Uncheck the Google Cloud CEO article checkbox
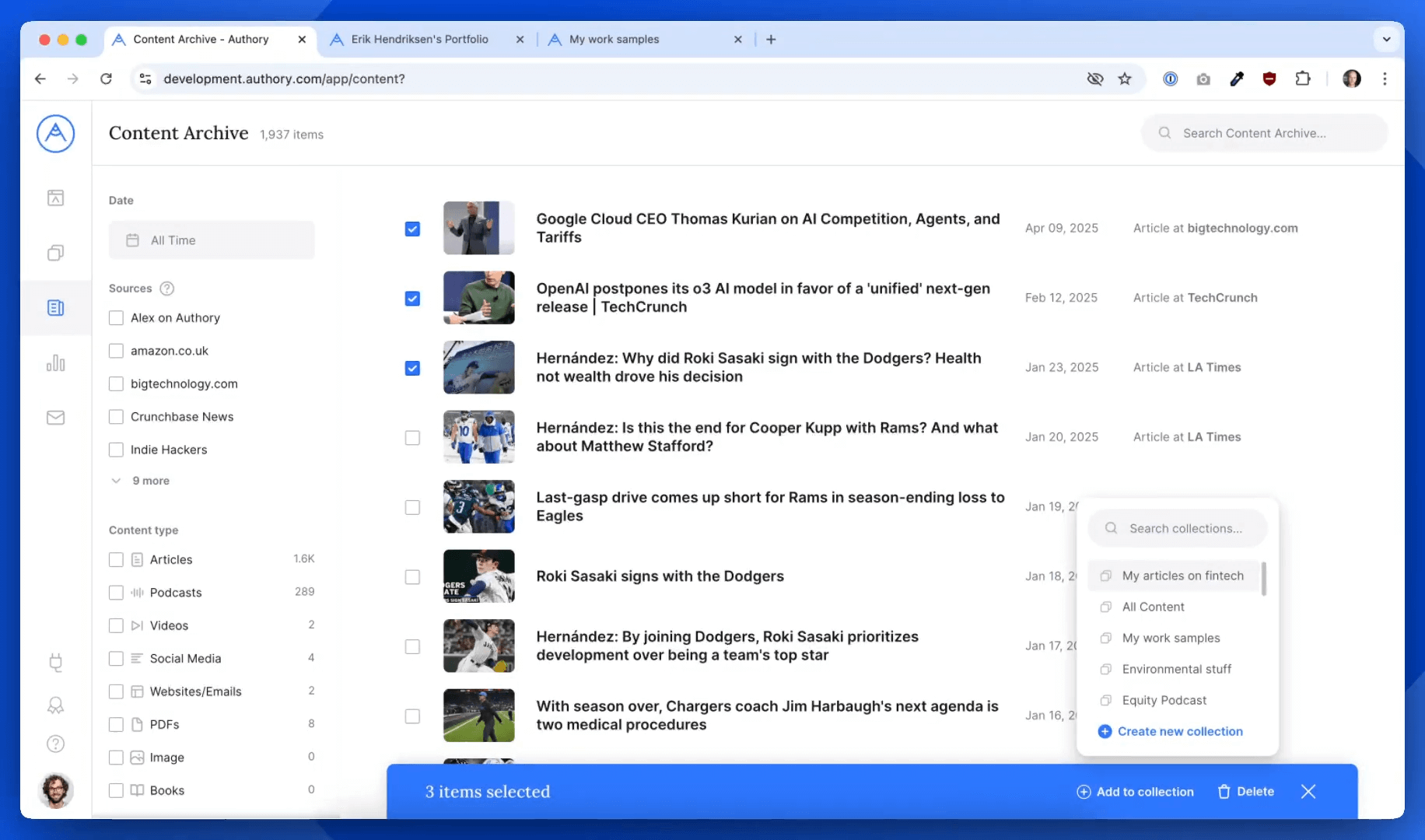Image resolution: width=1425 pixels, height=840 pixels. pyautogui.click(x=412, y=229)
